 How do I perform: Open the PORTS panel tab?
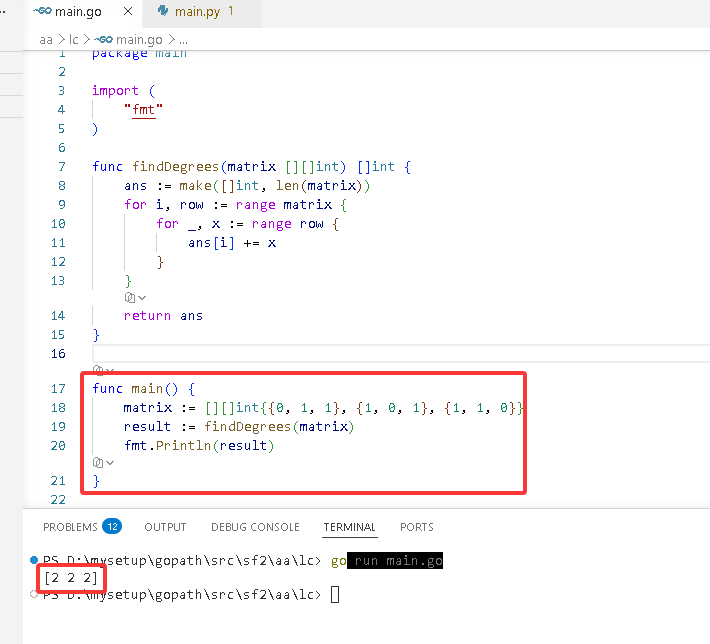pos(417,527)
